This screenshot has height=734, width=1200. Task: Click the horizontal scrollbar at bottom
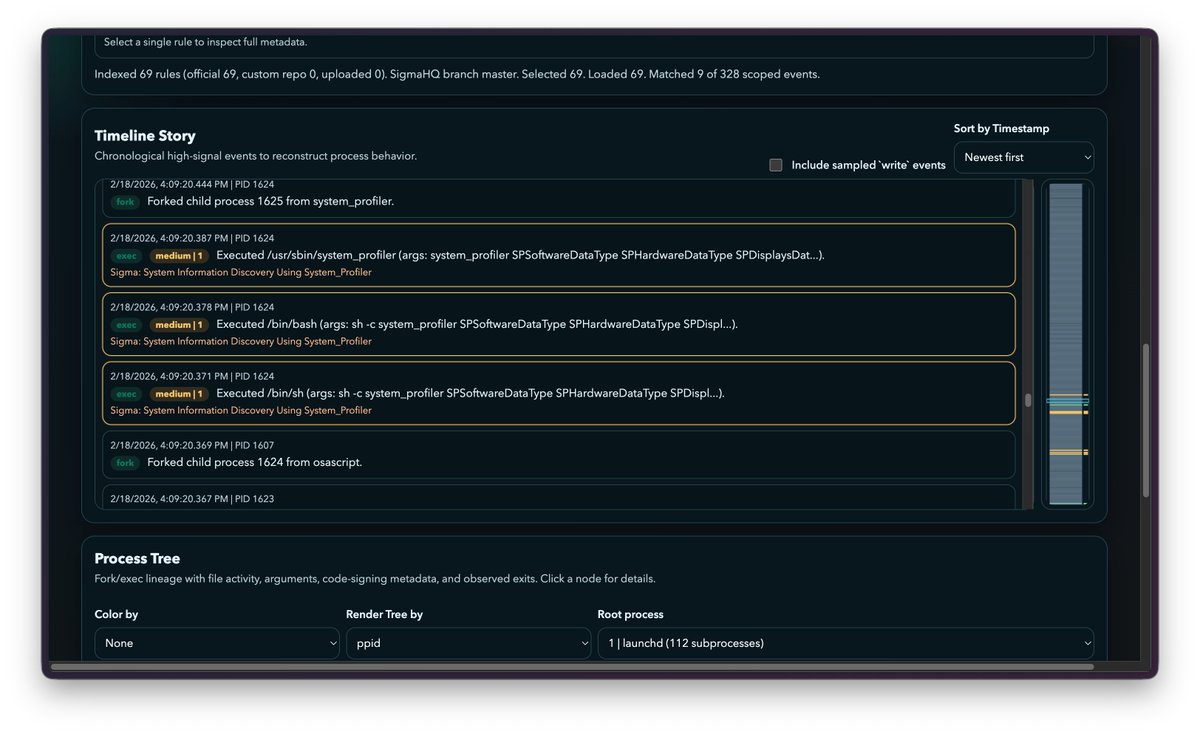(x=572, y=666)
